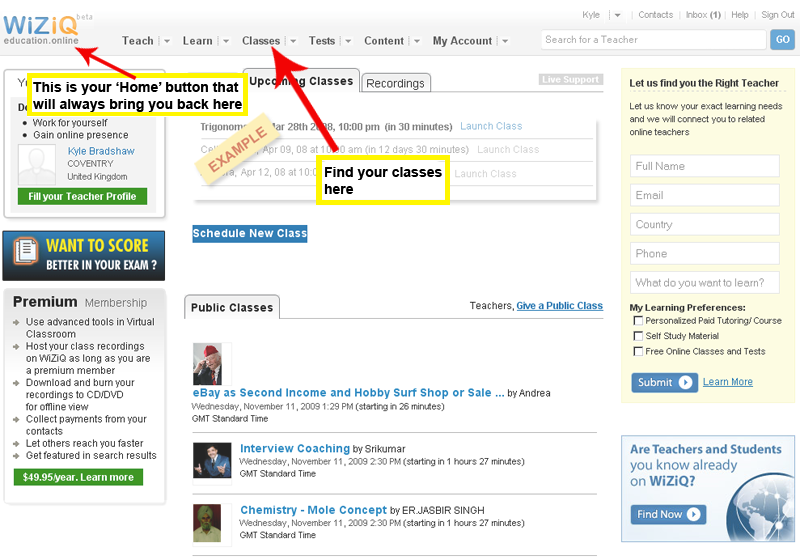Switch to the Upcoming Classes tab
Image resolution: width=800 pixels, height=560 pixels.
tap(301, 81)
